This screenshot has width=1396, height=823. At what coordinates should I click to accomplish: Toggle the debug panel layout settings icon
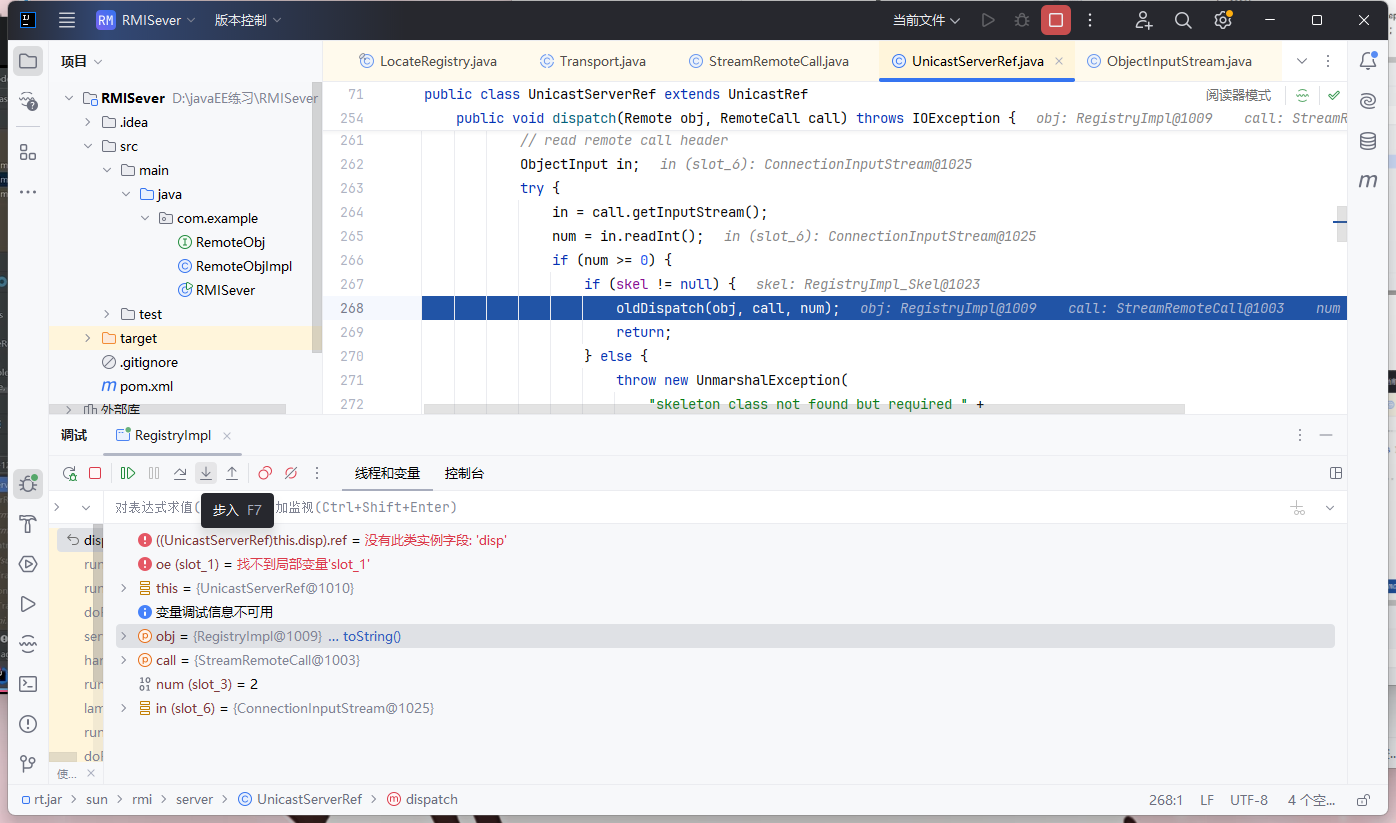[x=1335, y=473]
